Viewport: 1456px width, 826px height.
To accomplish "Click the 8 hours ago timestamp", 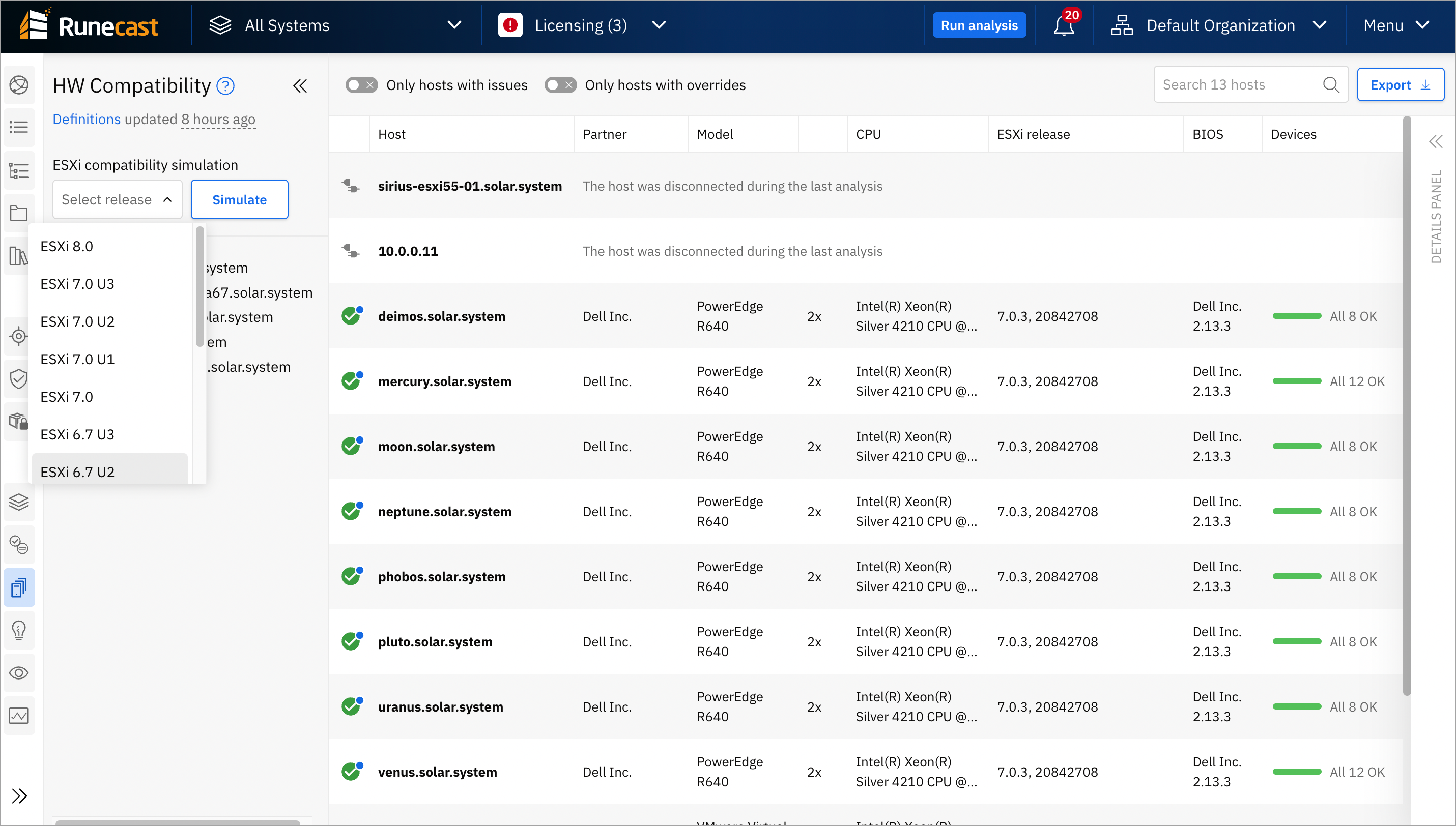I will tap(218, 119).
